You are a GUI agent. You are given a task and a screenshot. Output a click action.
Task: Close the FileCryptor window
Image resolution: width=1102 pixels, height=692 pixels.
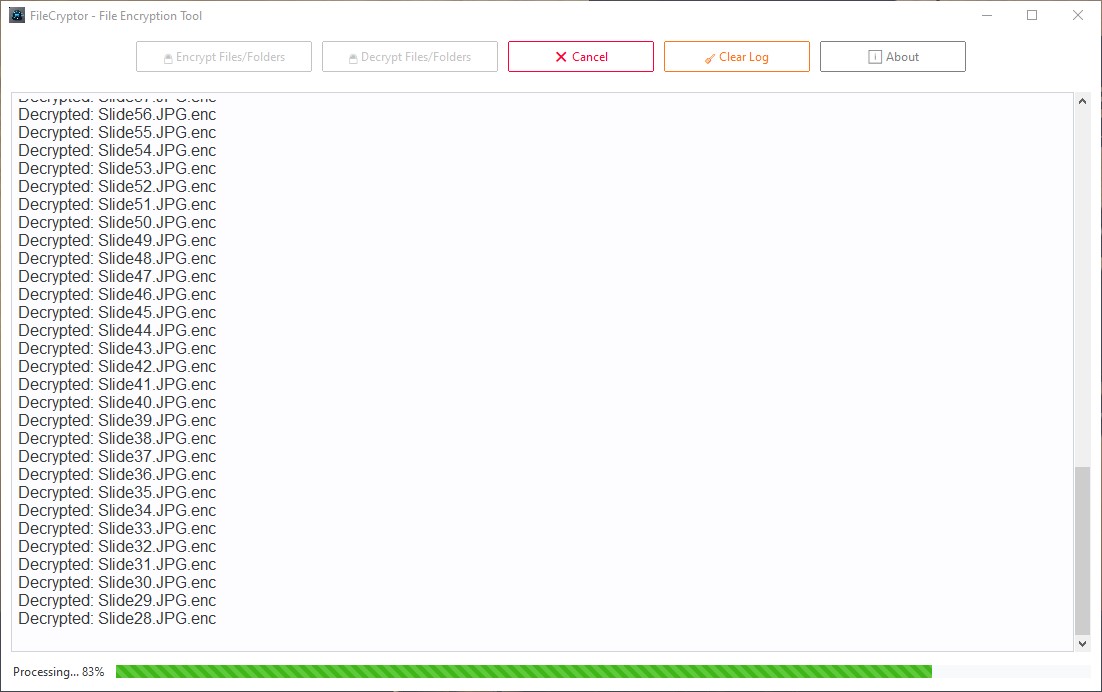tap(1077, 15)
